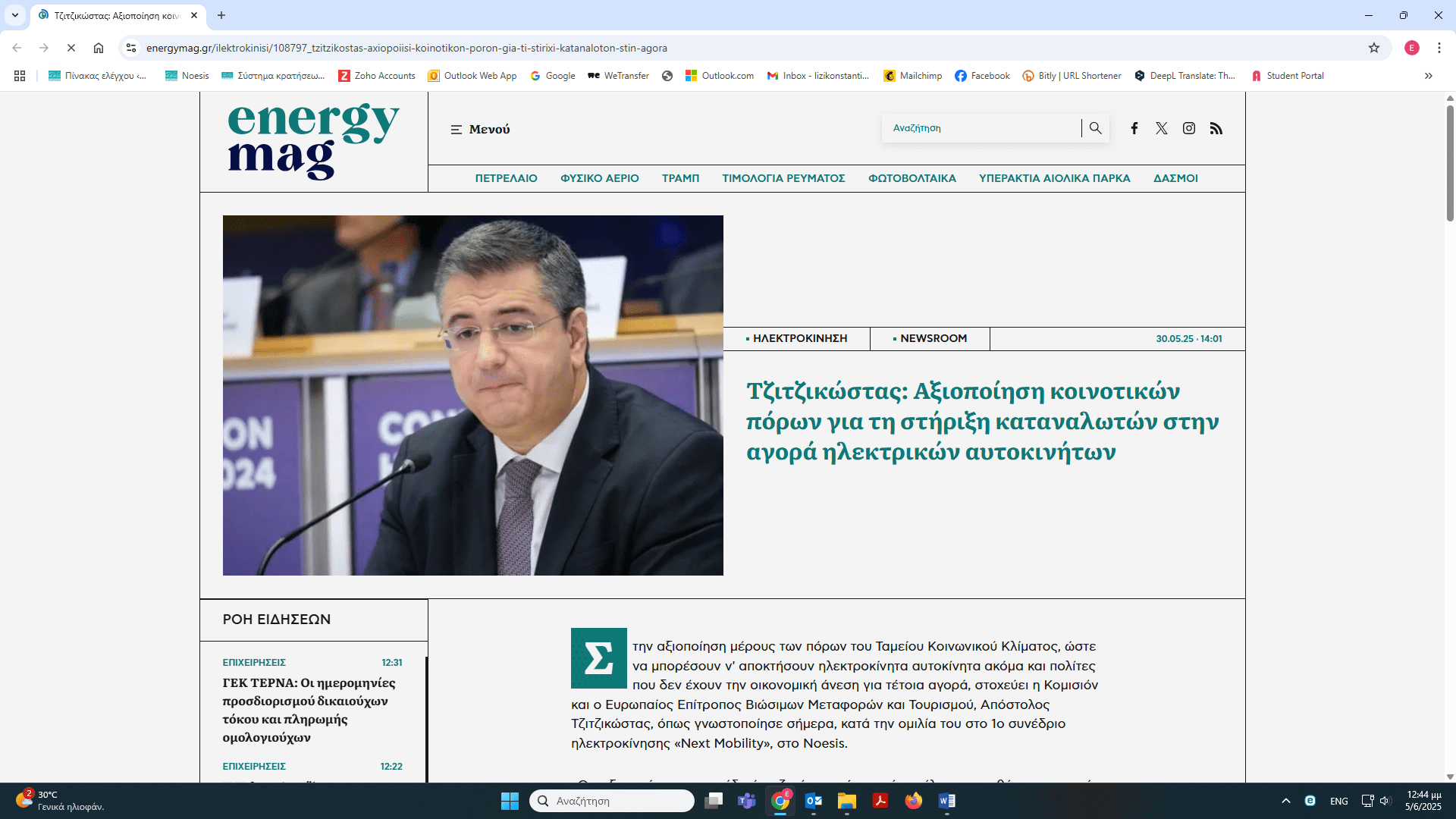The image size is (1456, 819).
Task: Click the Αναζήτηση site search field
Action: 982,128
